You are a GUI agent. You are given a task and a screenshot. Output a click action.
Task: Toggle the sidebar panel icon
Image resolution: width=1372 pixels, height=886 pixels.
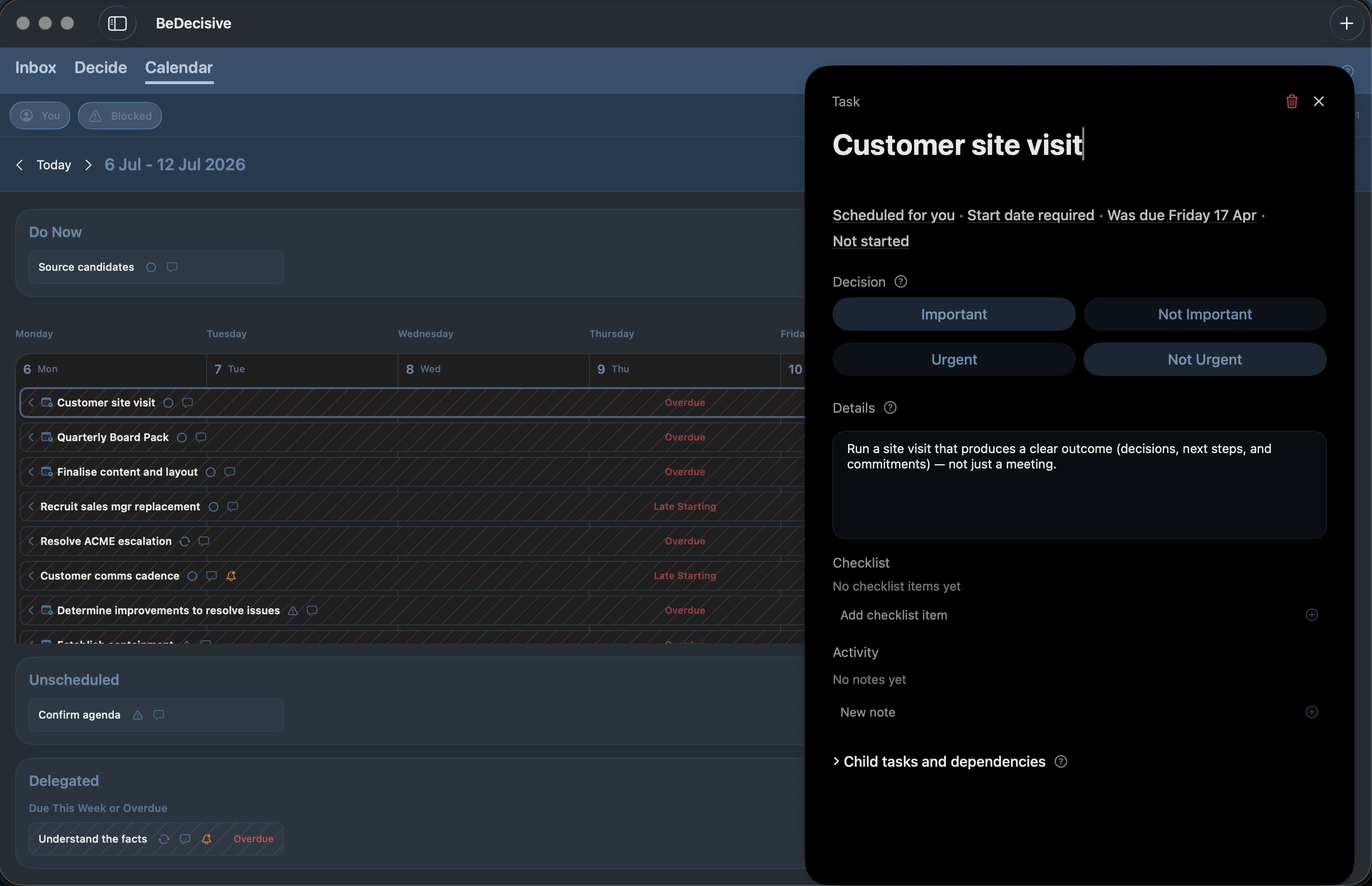(x=117, y=23)
